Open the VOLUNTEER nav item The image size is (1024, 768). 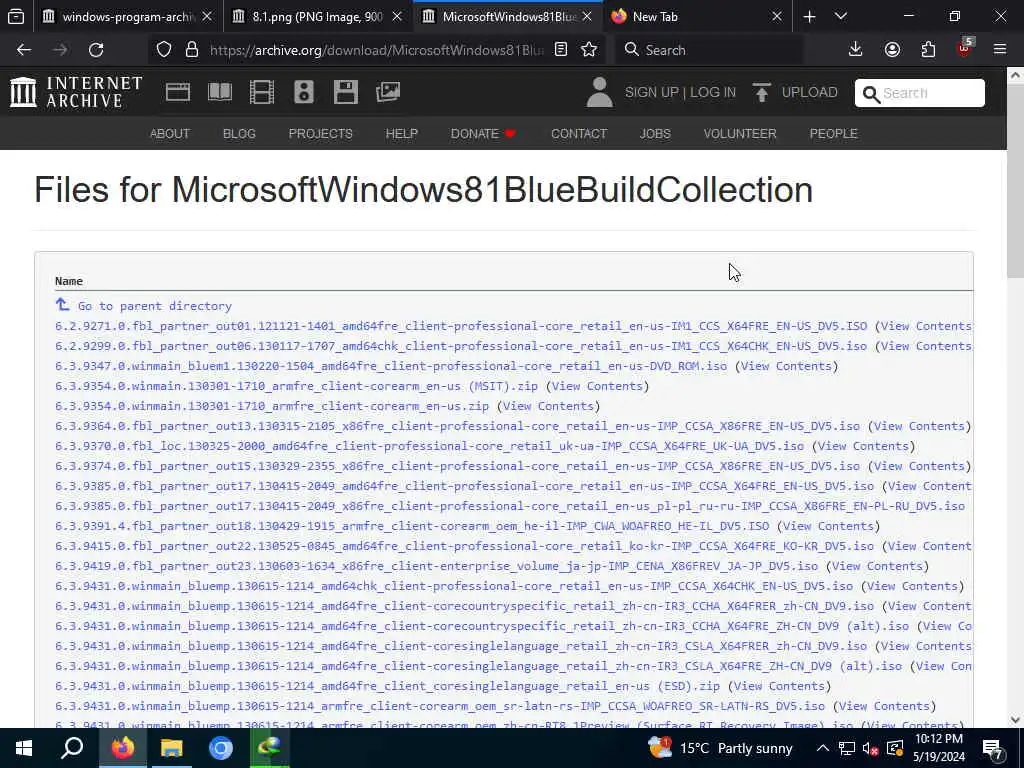click(740, 134)
